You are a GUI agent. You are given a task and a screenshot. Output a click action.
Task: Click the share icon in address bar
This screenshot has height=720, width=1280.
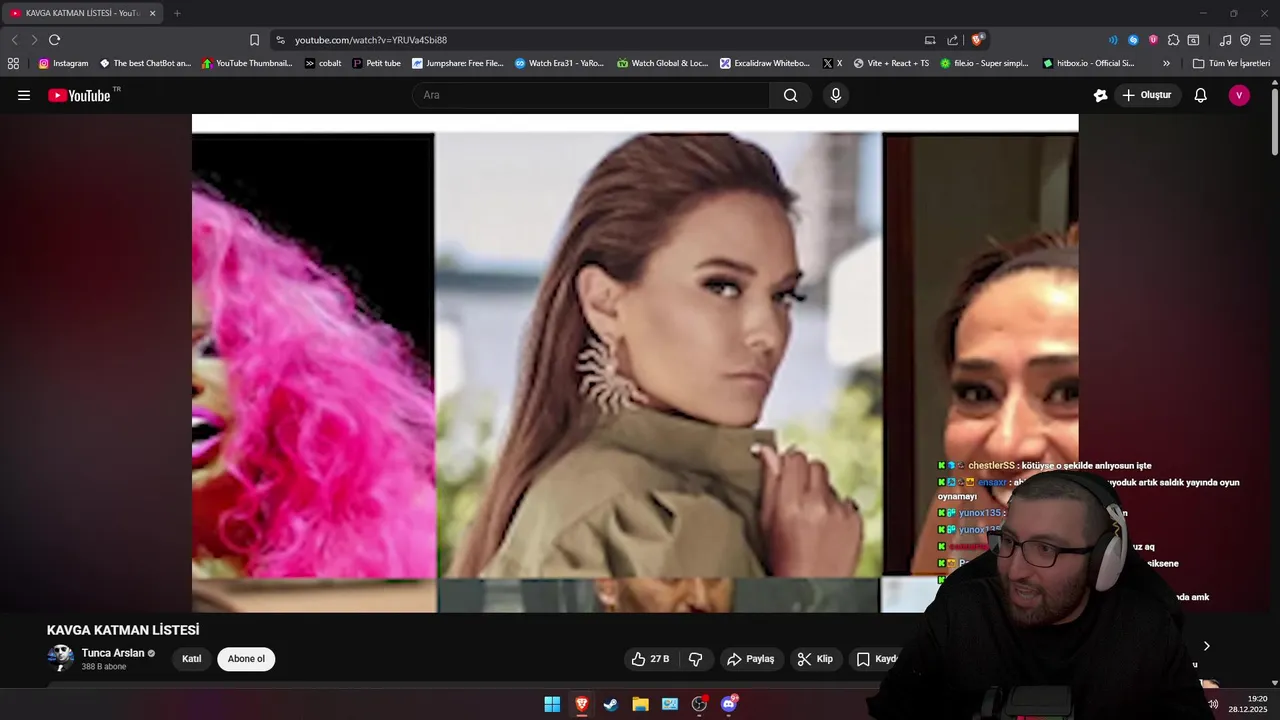point(952,40)
